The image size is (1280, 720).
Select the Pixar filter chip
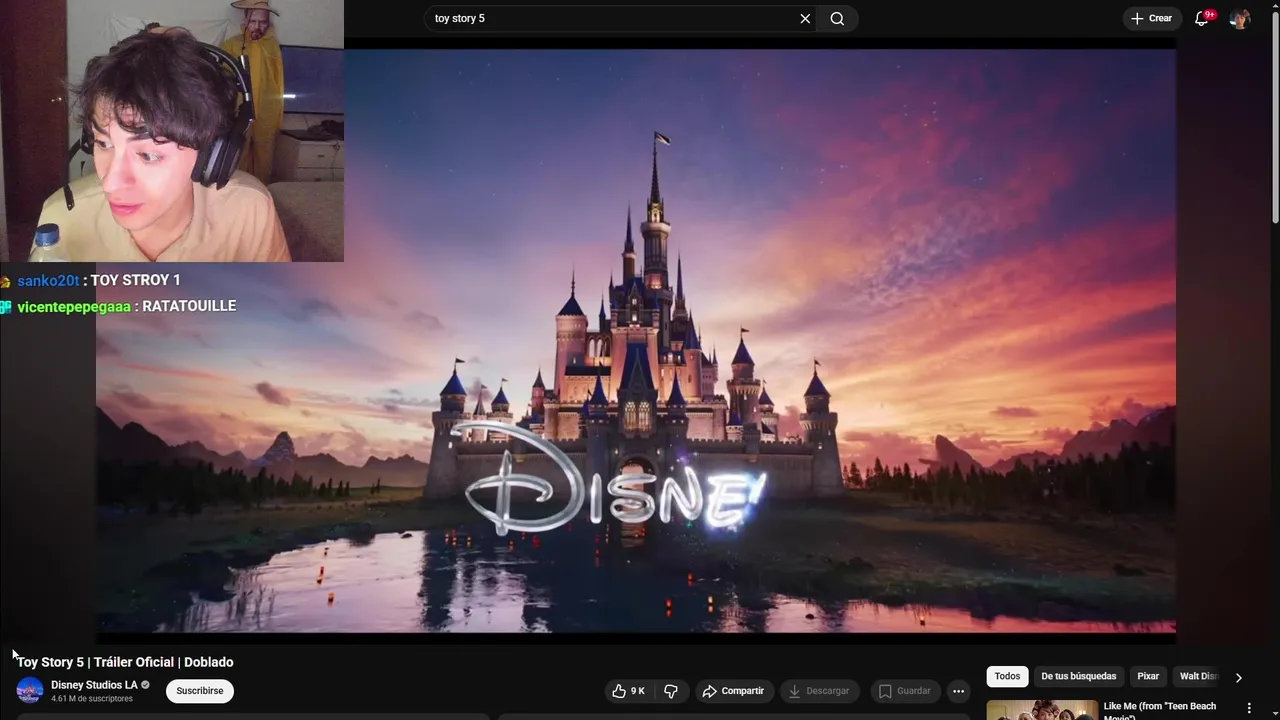[1148, 676]
